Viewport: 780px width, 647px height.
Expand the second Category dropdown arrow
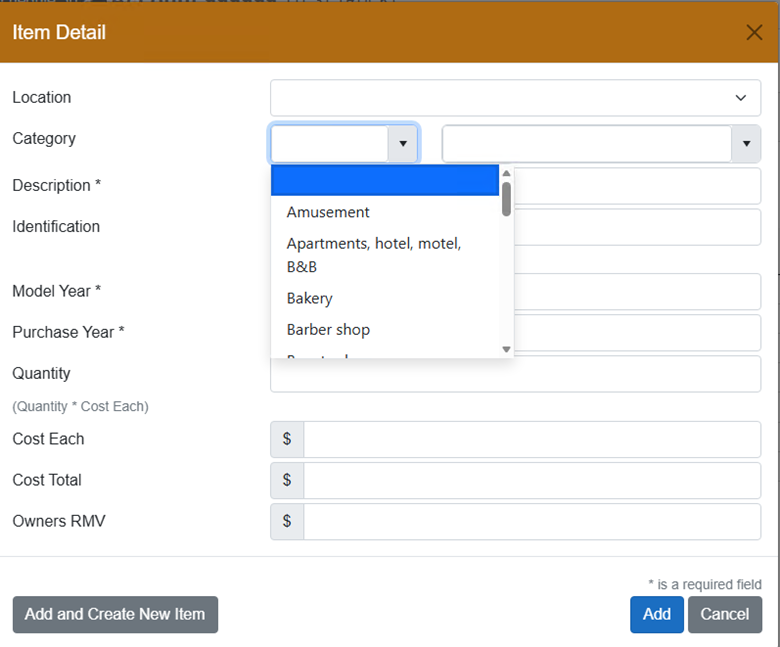tap(745, 144)
